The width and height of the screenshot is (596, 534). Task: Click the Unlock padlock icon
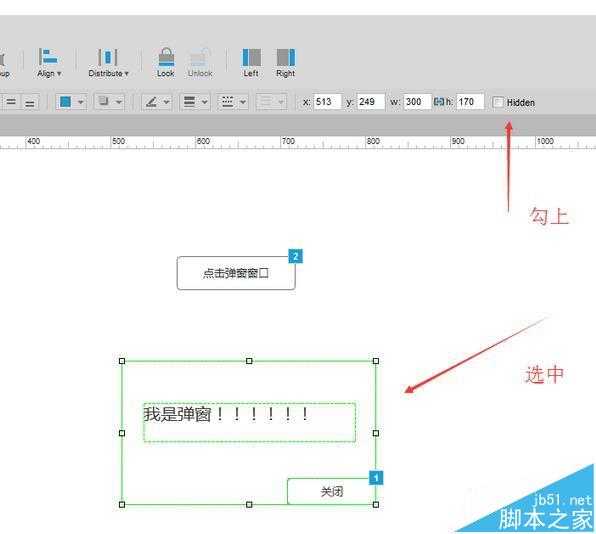[199, 57]
